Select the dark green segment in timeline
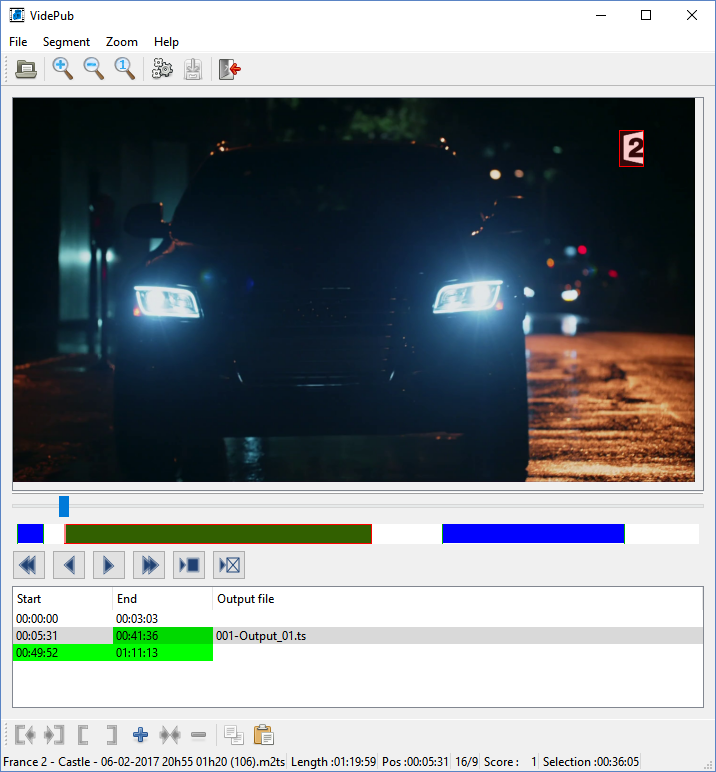This screenshot has width=716, height=772. pyautogui.click(x=218, y=534)
